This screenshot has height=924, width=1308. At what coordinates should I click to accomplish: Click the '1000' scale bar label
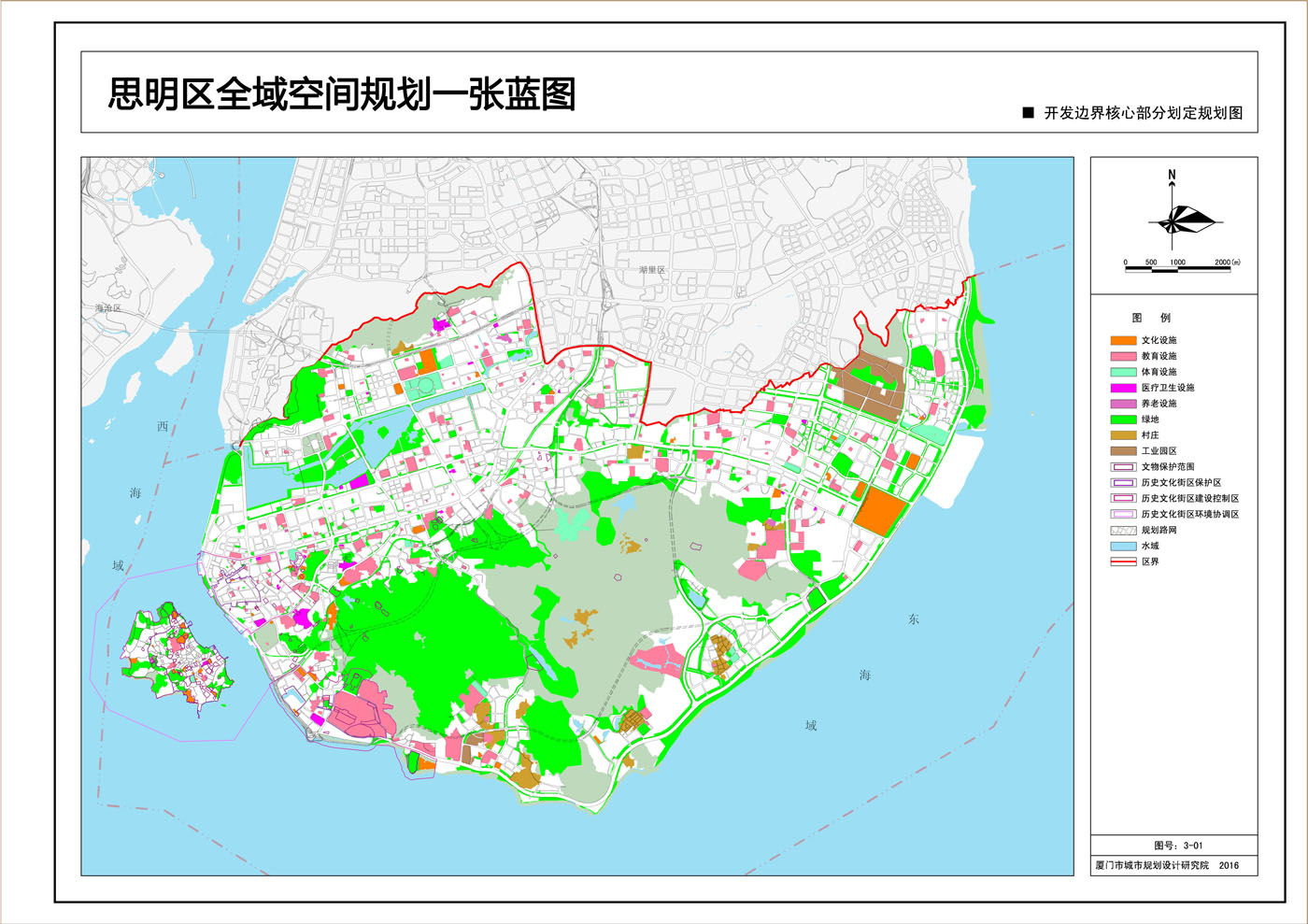click(x=1177, y=263)
